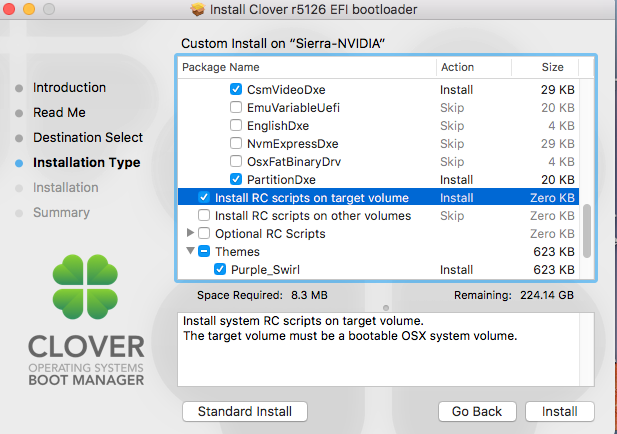The height and width of the screenshot is (434, 617).
Task: Select the Purple_Swirl row name
Action: point(265,270)
